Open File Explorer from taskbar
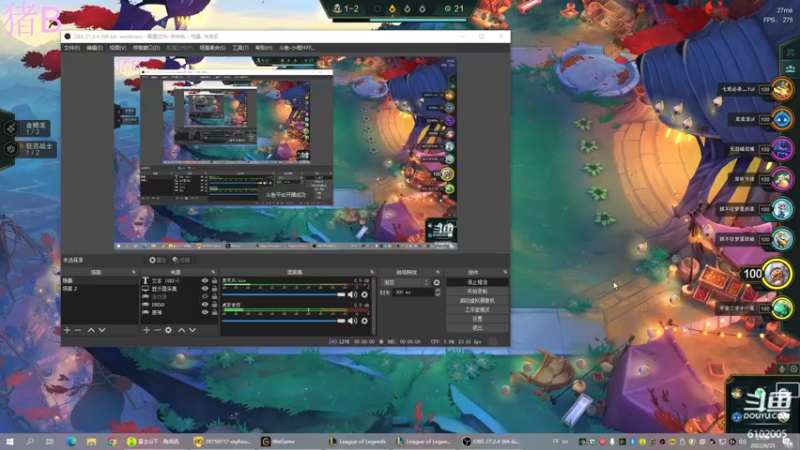This screenshot has height=450, width=800. pos(91,441)
